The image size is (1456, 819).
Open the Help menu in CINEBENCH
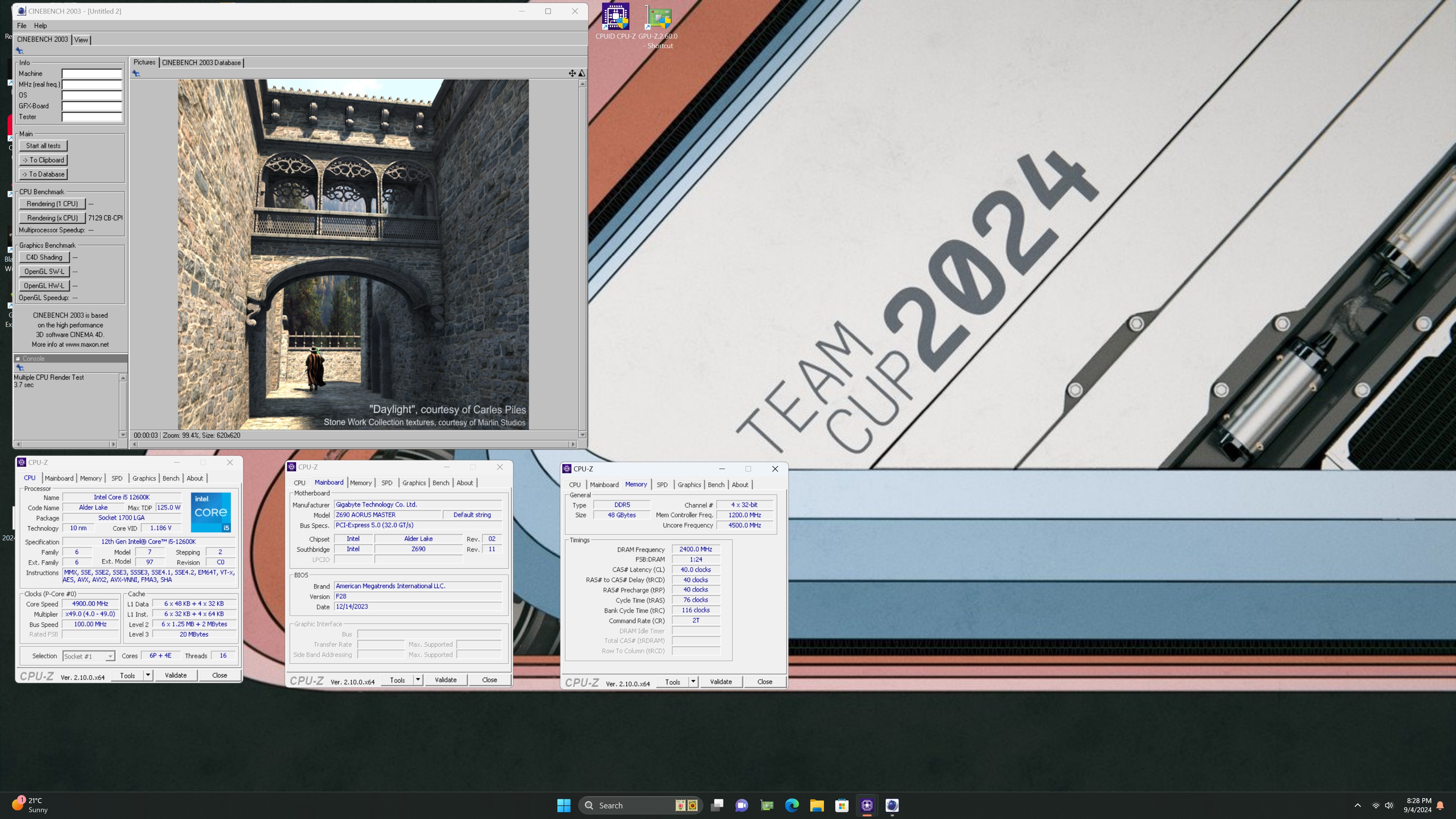40,25
